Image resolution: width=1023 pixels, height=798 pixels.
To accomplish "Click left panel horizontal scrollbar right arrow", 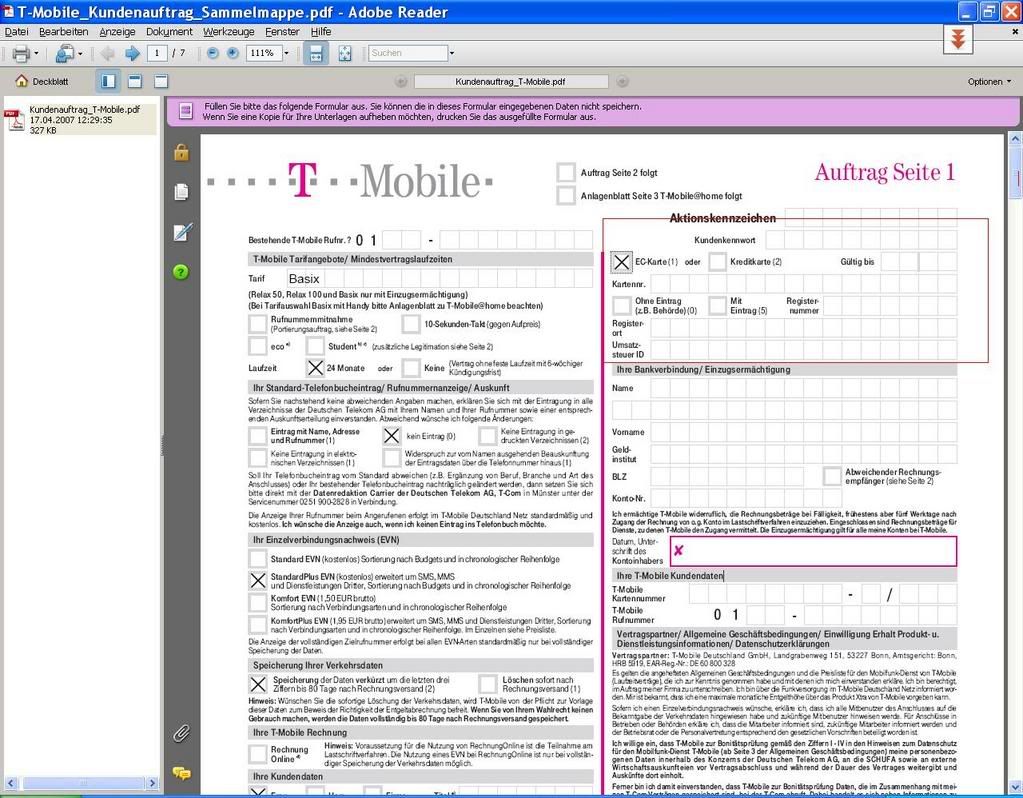I will [x=152, y=782].
